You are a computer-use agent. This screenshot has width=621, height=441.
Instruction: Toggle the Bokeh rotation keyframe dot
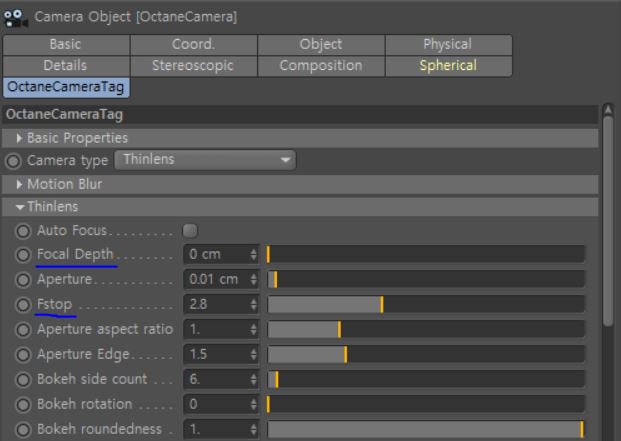click(x=23, y=405)
